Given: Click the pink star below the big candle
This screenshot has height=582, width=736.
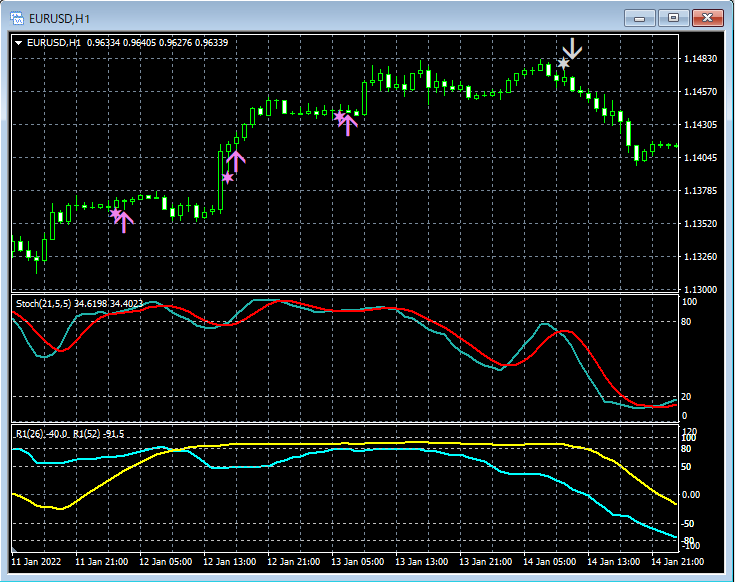Looking at the screenshot, I should point(228,178).
